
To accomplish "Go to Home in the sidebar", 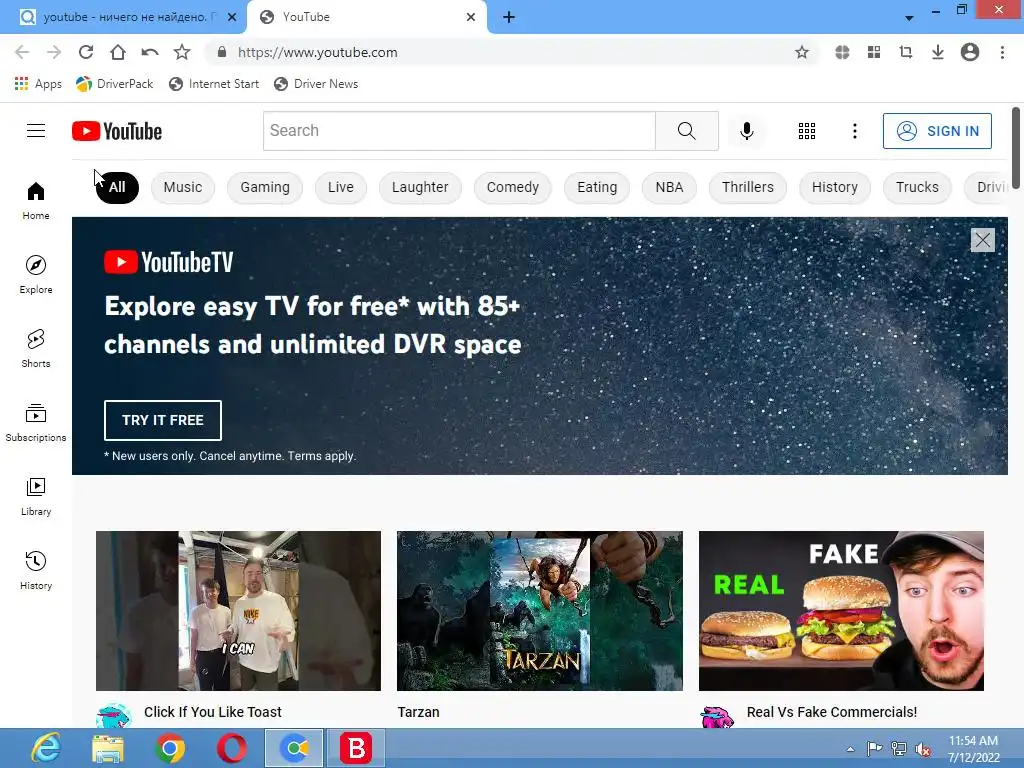I will click(36, 200).
